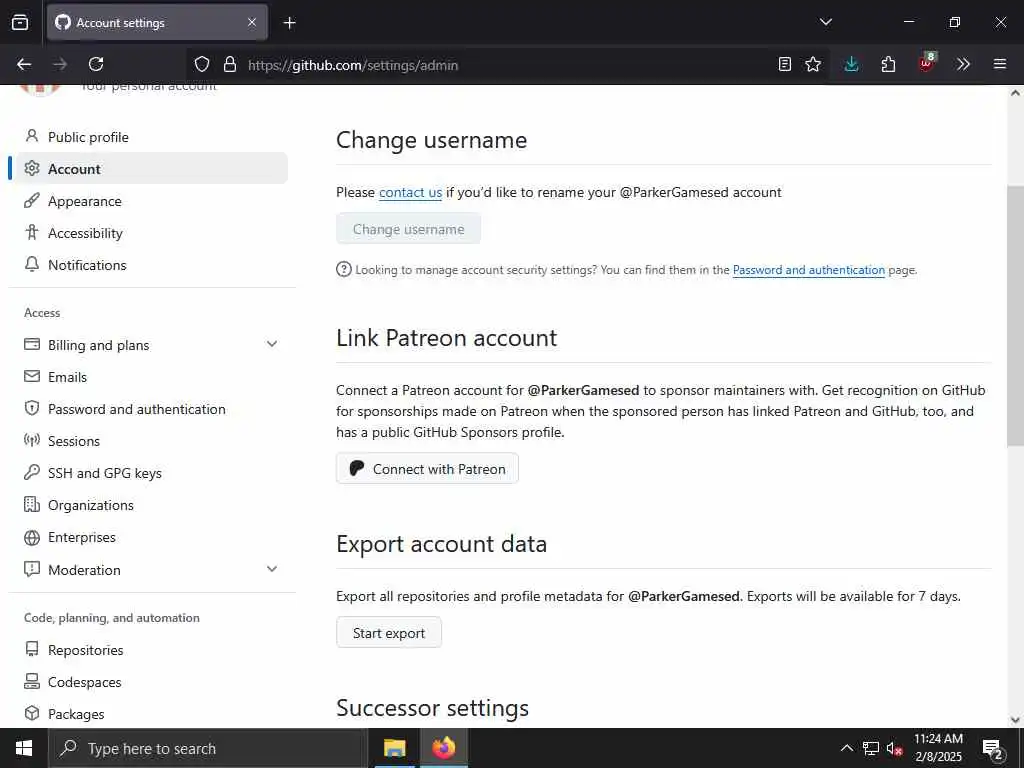Expand the Billing and plans section
The height and width of the screenshot is (768, 1024).
[x=272, y=345]
